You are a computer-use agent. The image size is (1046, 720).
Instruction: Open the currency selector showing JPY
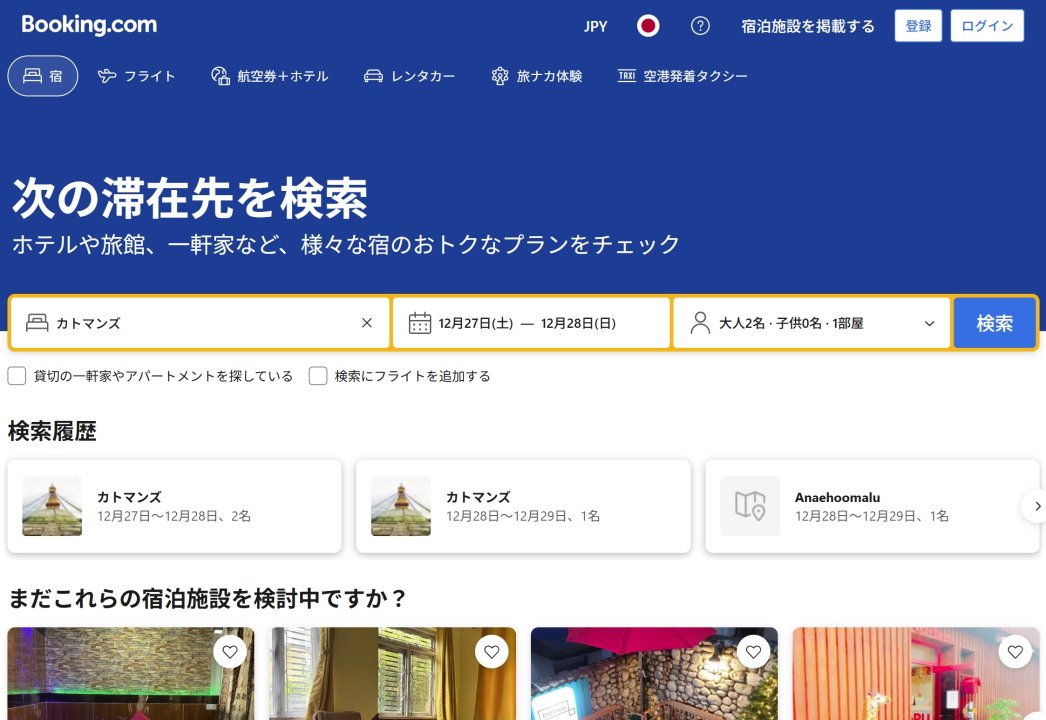[594, 25]
